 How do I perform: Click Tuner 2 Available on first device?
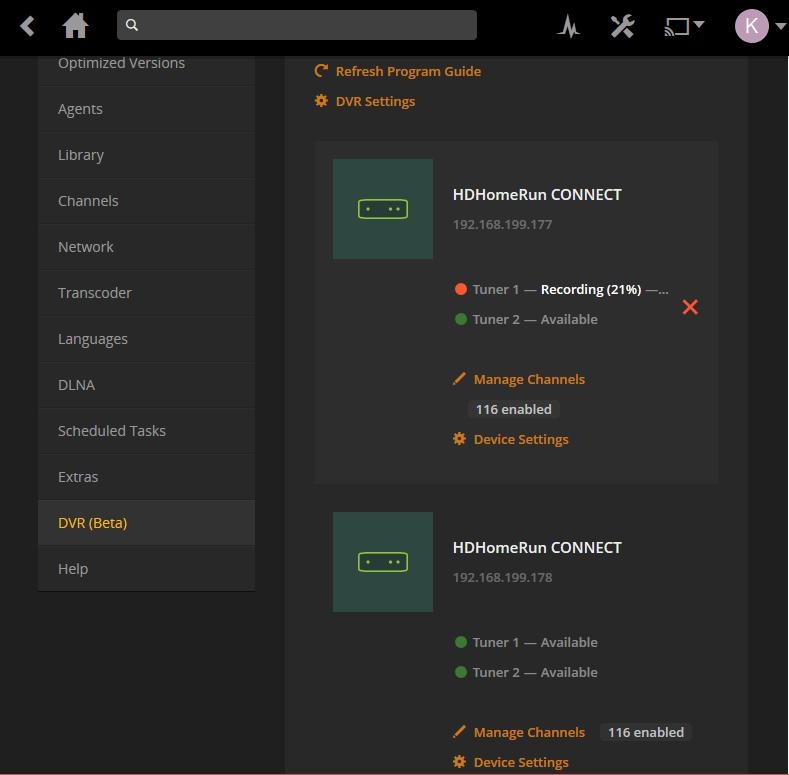tap(535, 320)
